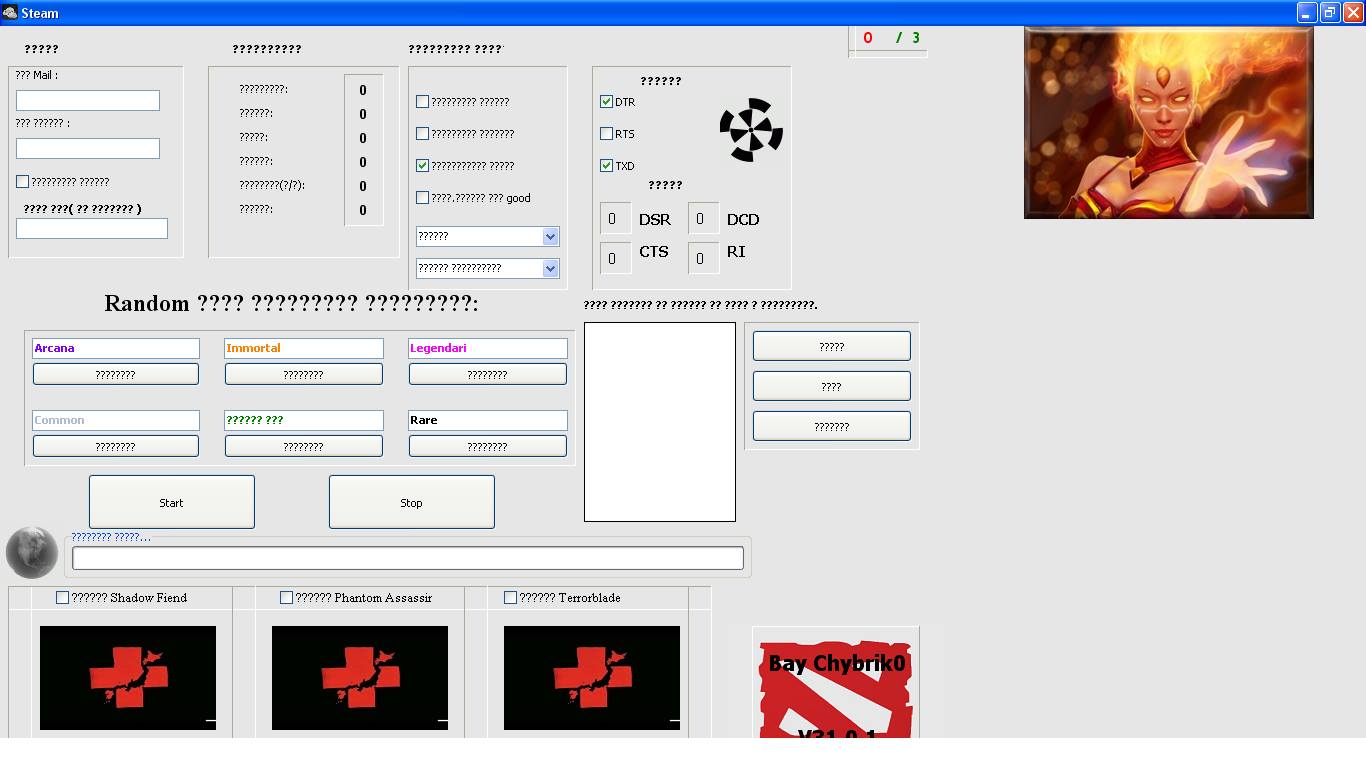
Task: Click the Common text field
Action: point(116,420)
